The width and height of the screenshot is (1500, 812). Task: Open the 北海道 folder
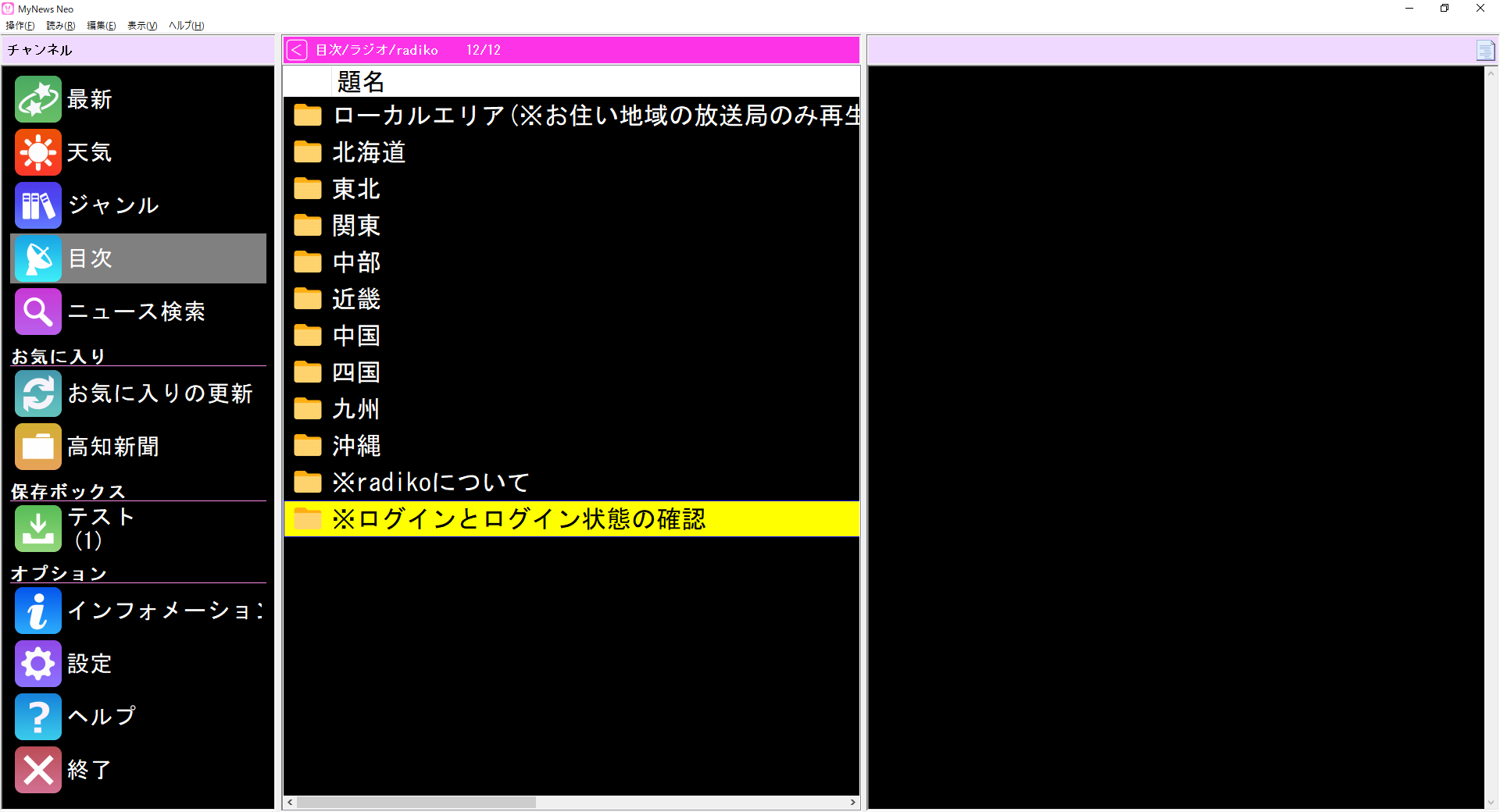(369, 151)
